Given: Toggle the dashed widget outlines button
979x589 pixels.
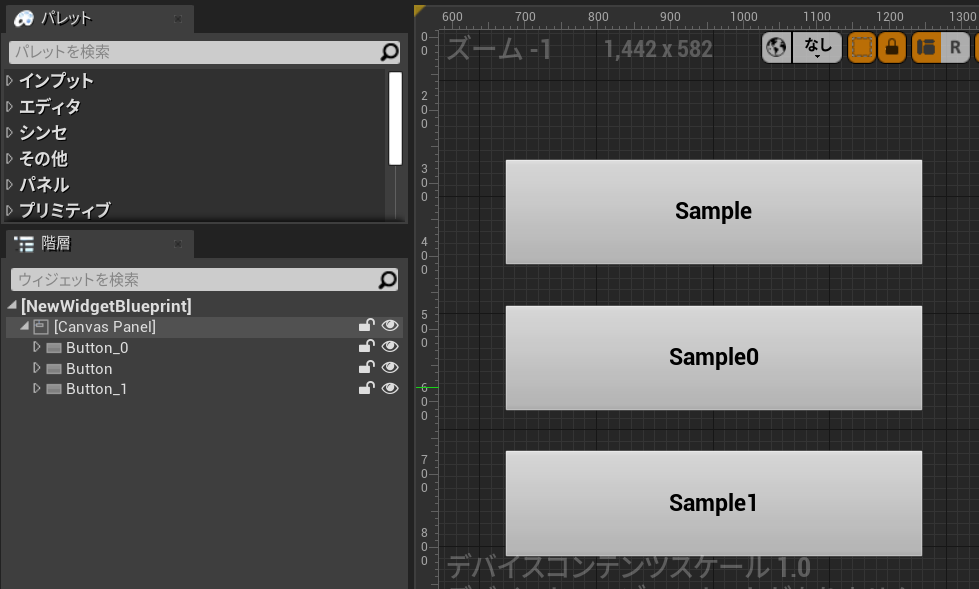Looking at the screenshot, I should 862,47.
